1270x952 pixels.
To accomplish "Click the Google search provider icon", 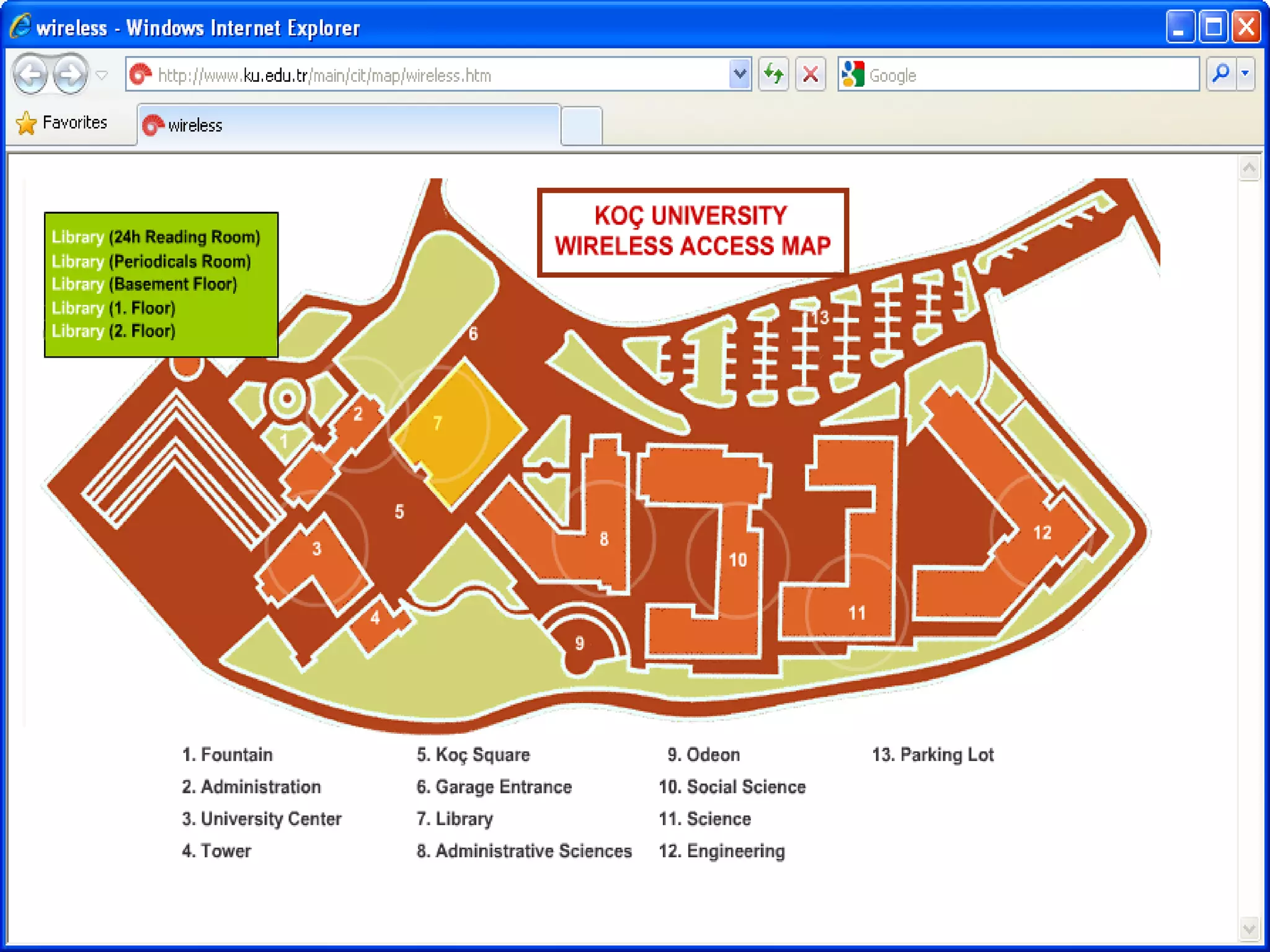I will click(853, 75).
